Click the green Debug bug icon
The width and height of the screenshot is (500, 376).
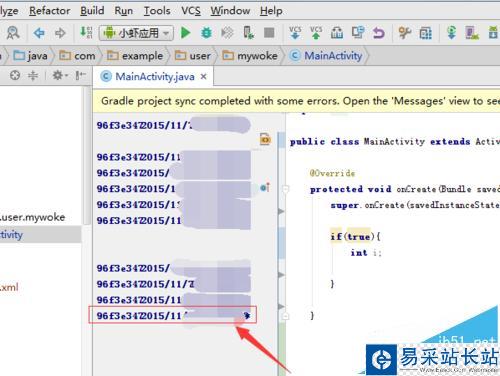point(206,33)
